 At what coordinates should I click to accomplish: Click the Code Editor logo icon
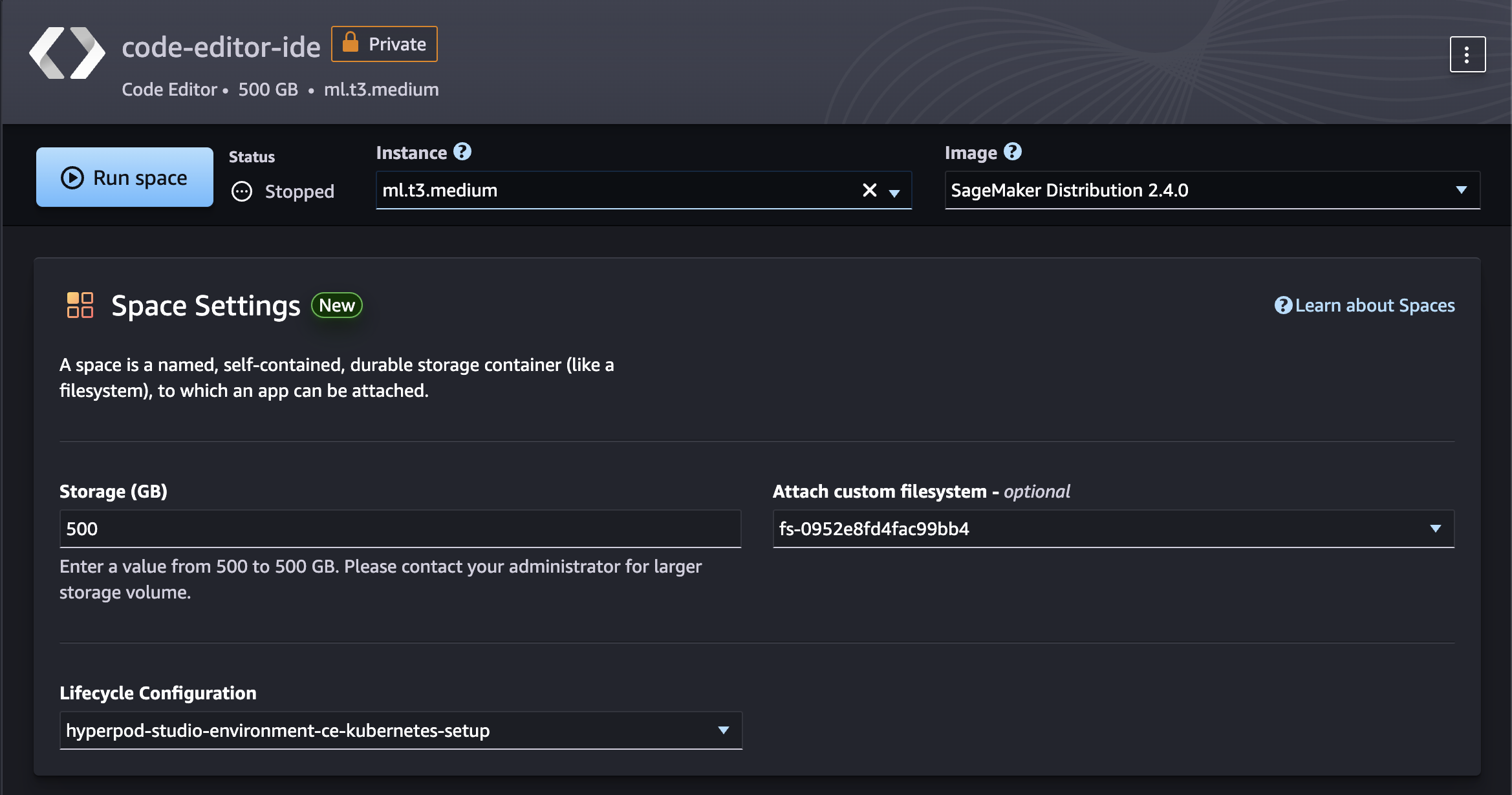pyautogui.click(x=67, y=53)
